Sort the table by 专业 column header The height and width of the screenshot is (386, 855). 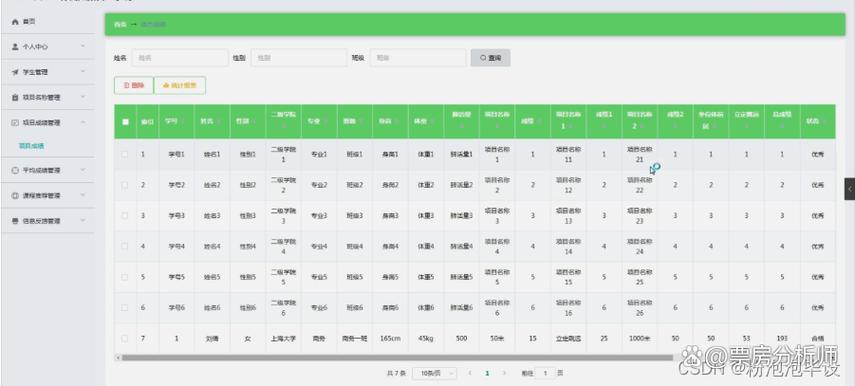(319, 122)
